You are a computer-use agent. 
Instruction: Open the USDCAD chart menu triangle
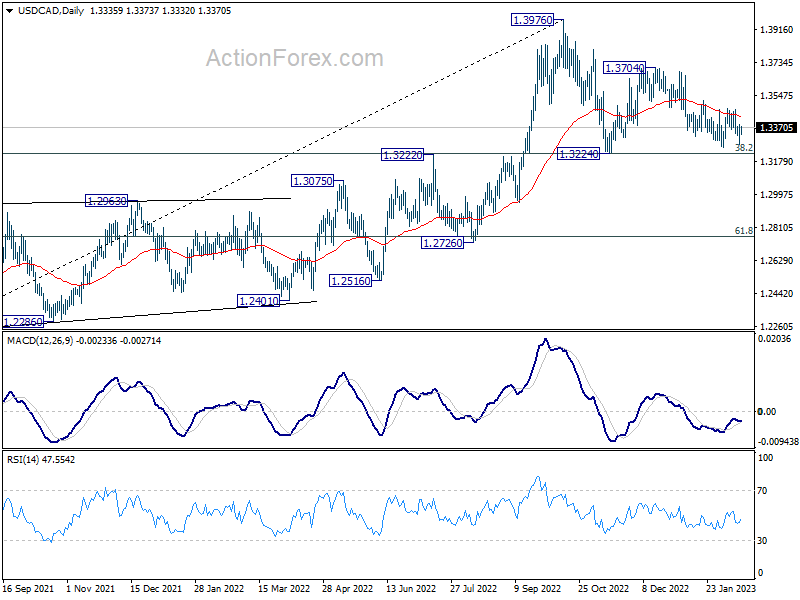[x=10, y=11]
